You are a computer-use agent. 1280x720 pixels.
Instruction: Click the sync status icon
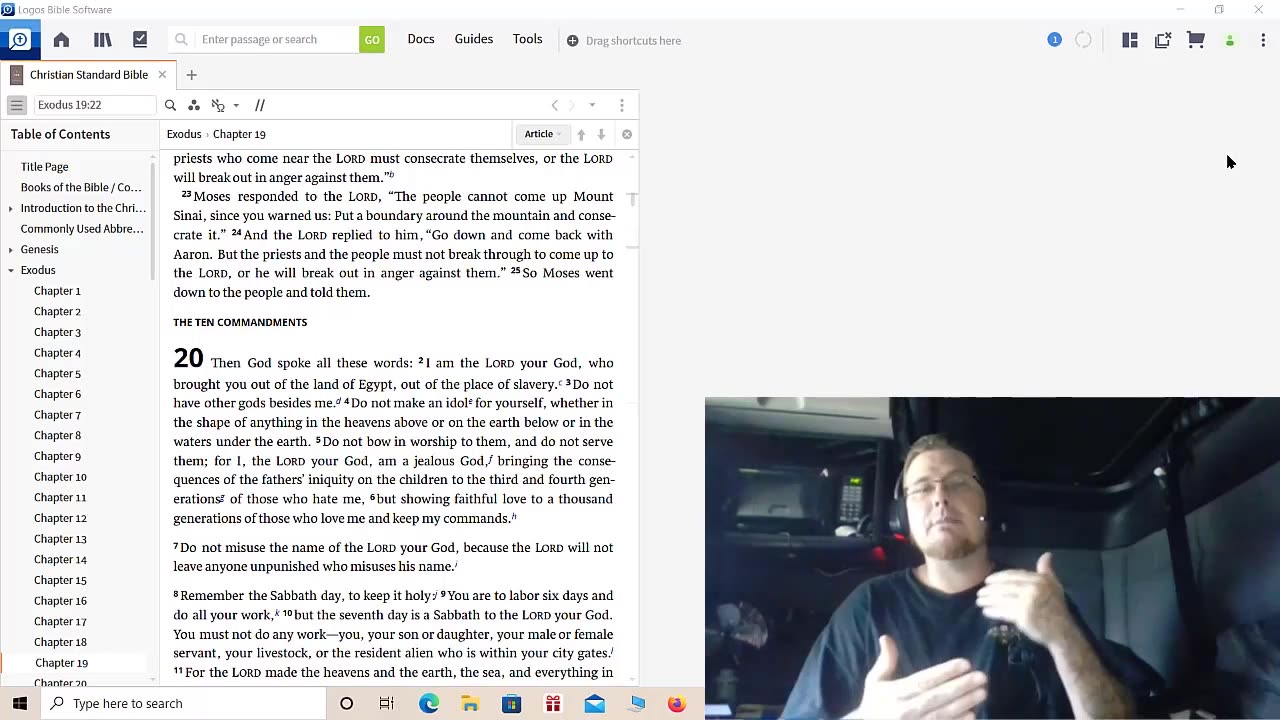pos(1083,40)
